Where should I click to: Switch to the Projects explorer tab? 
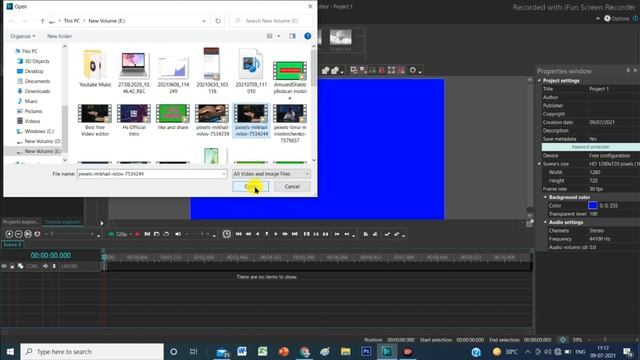[x=20, y=222]
